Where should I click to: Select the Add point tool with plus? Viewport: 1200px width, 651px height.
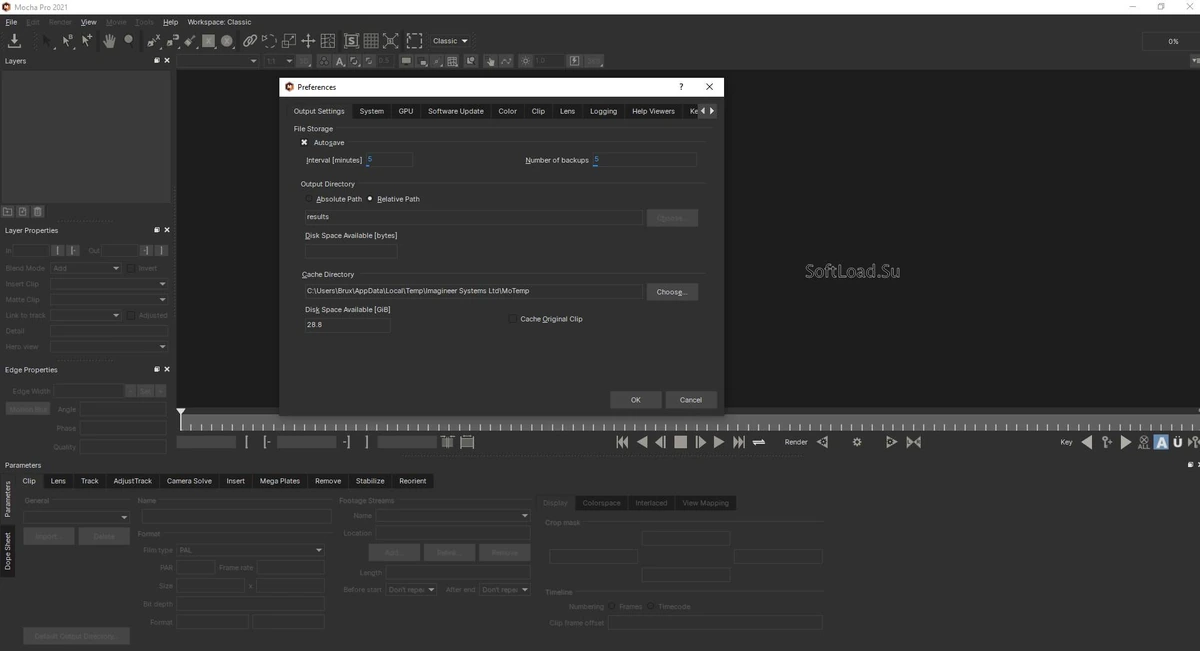point(87,41)
